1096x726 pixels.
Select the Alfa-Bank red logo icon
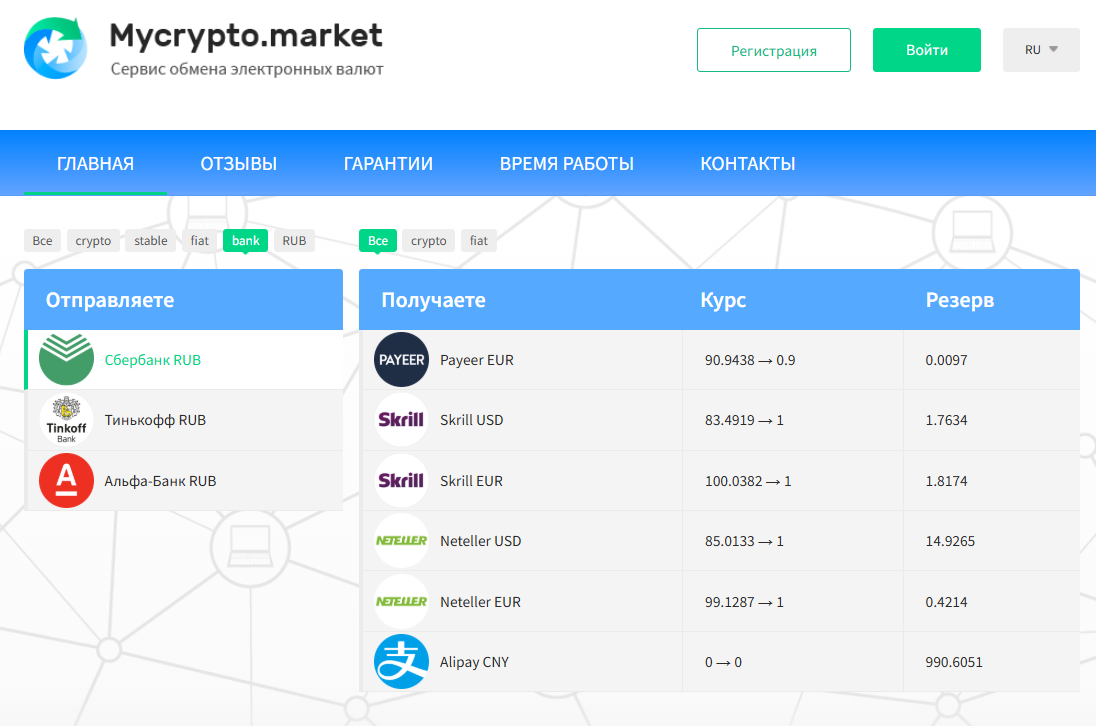click(66, 481)
